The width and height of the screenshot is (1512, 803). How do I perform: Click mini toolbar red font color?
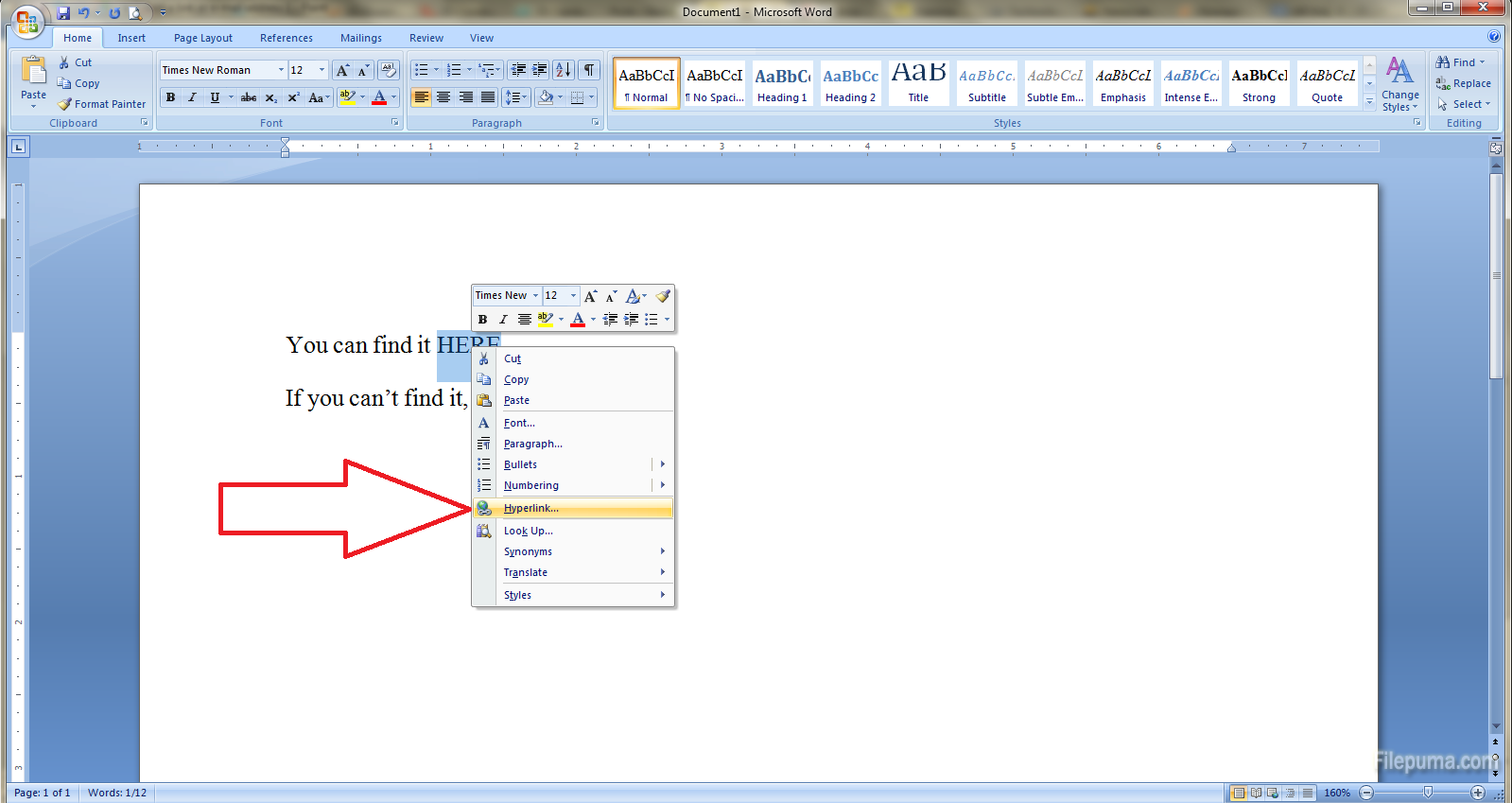(578, 320)
